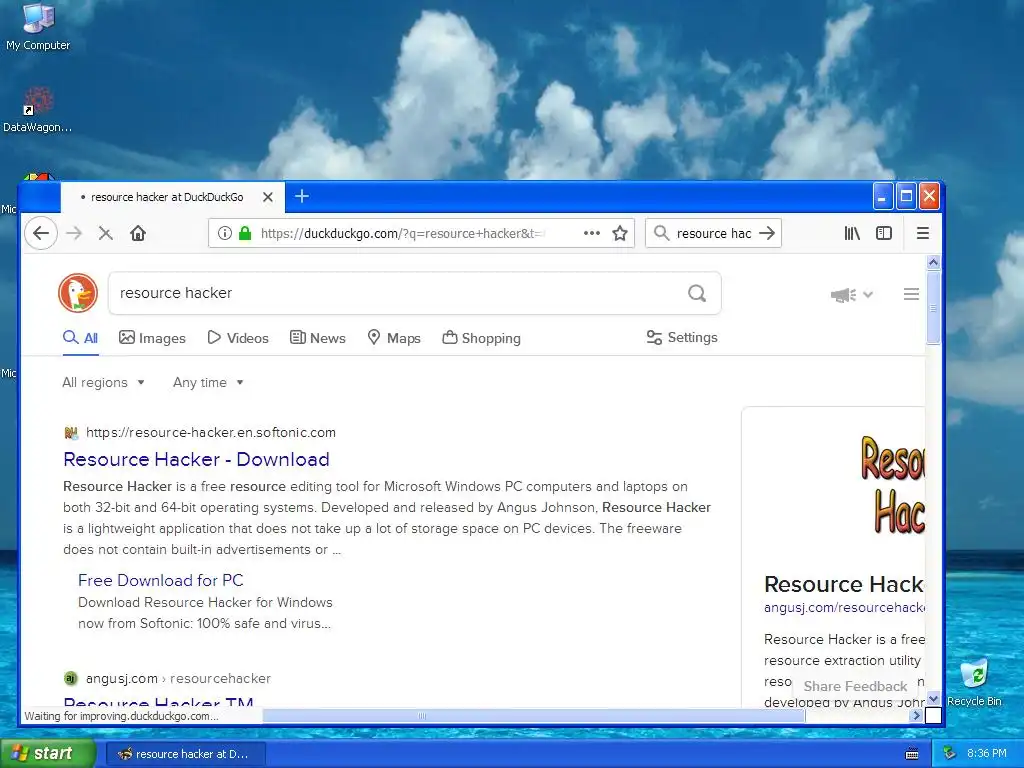The height and width of the screenshot is (768, 1024).
Task: Click the horizontal scrollbar thumb
Action: [534, 716]
